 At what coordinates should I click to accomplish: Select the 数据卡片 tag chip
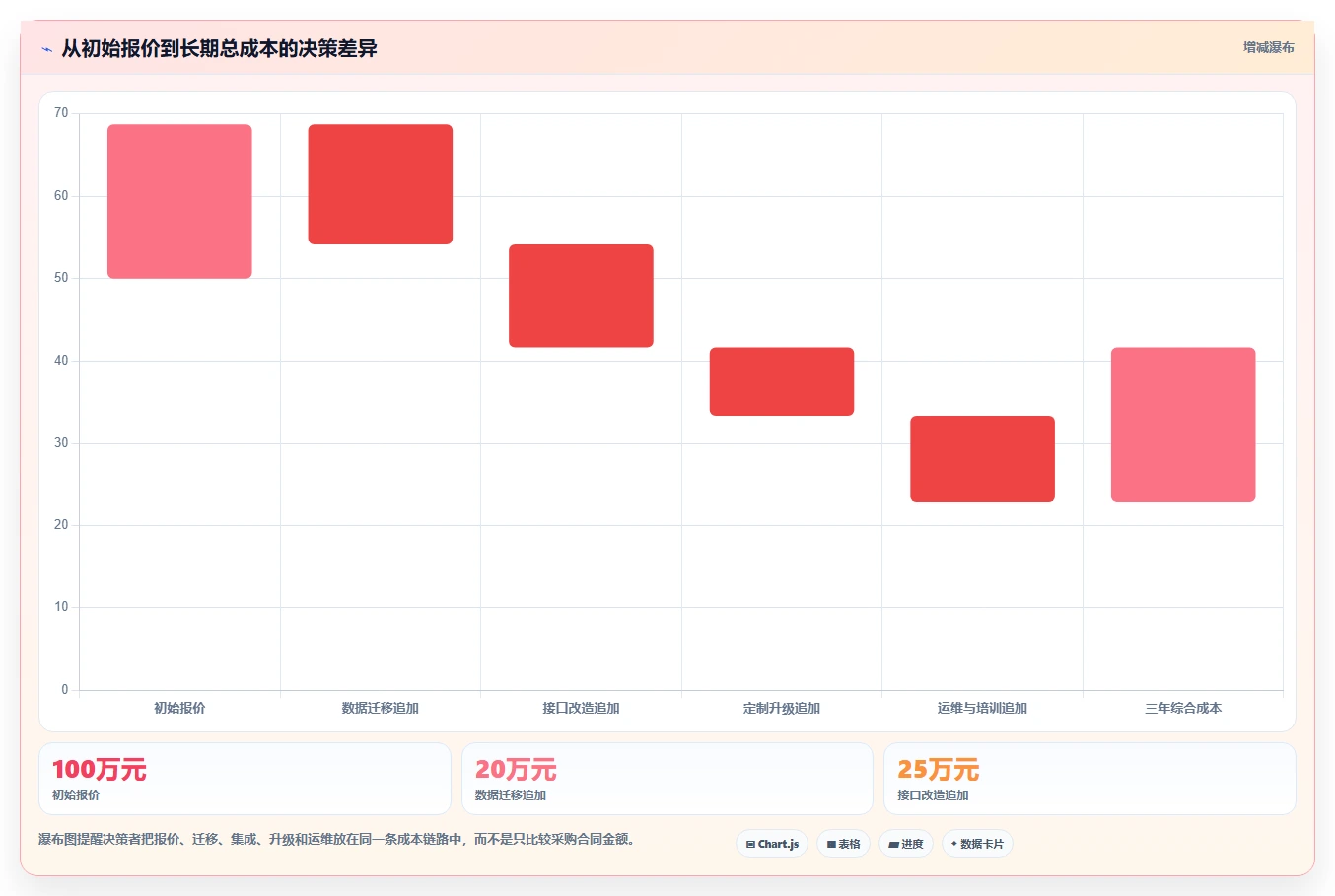(x=977, y=844)
